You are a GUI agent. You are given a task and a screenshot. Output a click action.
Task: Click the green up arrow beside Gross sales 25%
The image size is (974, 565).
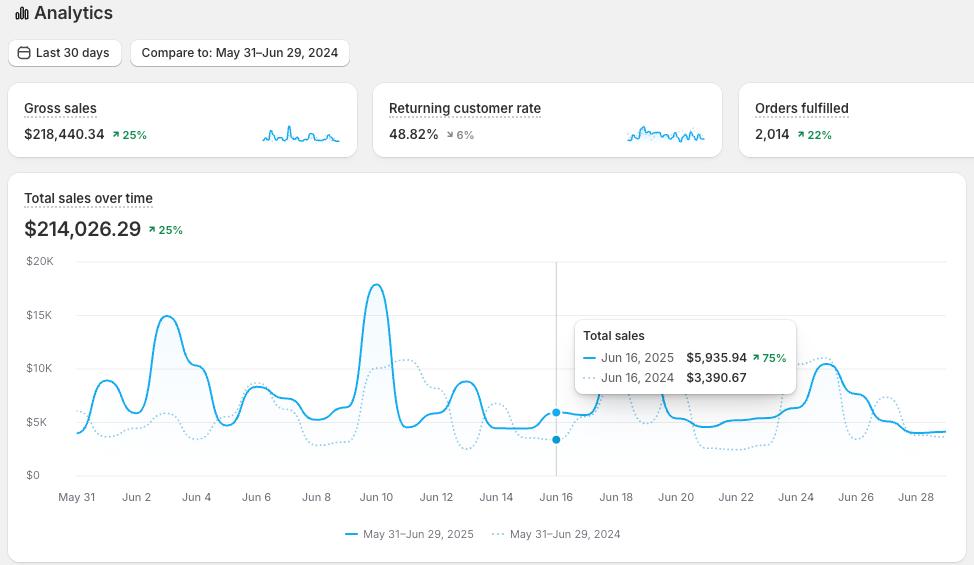pos(116,134)
